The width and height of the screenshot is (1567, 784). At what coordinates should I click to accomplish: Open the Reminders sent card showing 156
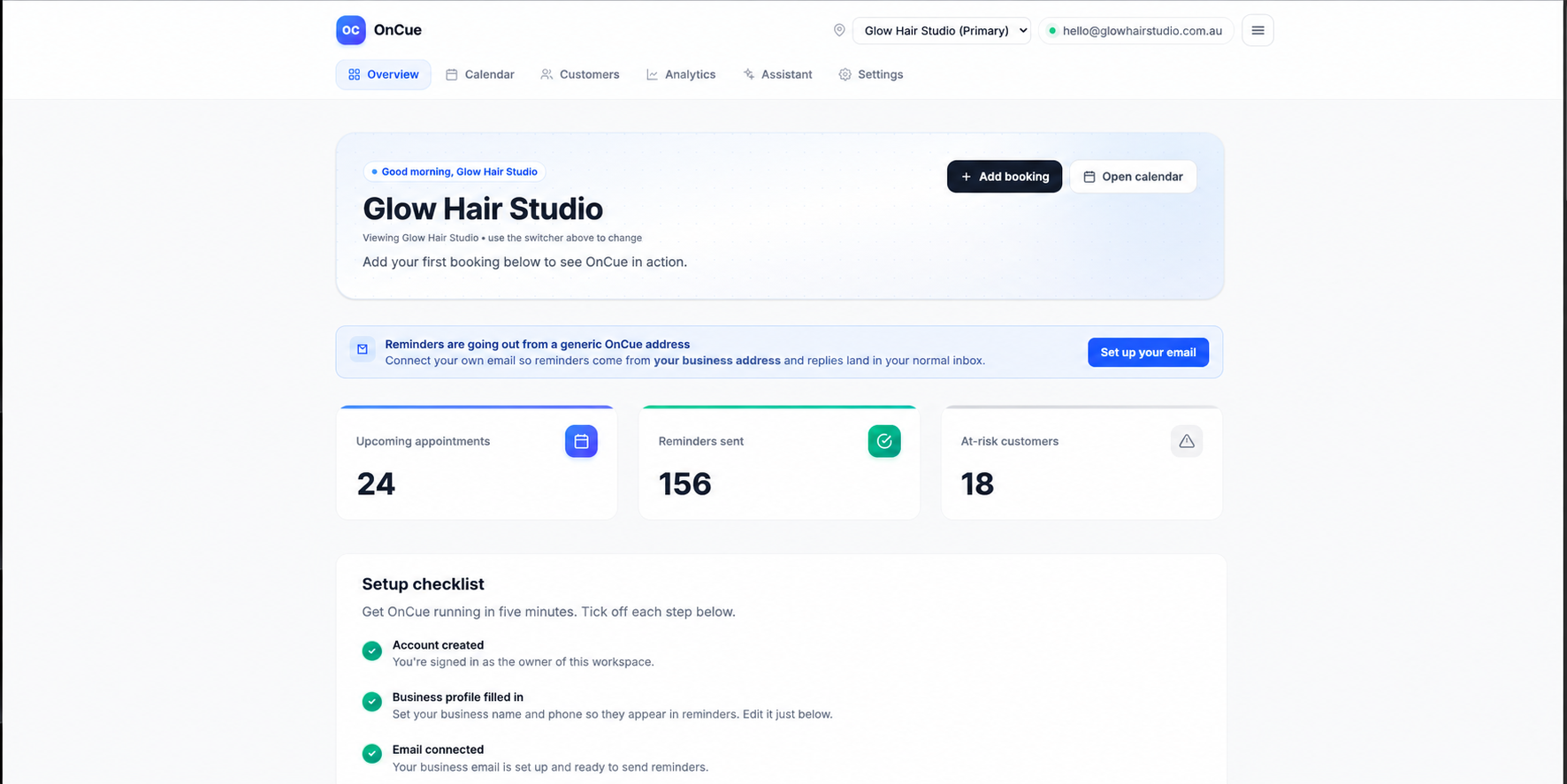(779, 462)
